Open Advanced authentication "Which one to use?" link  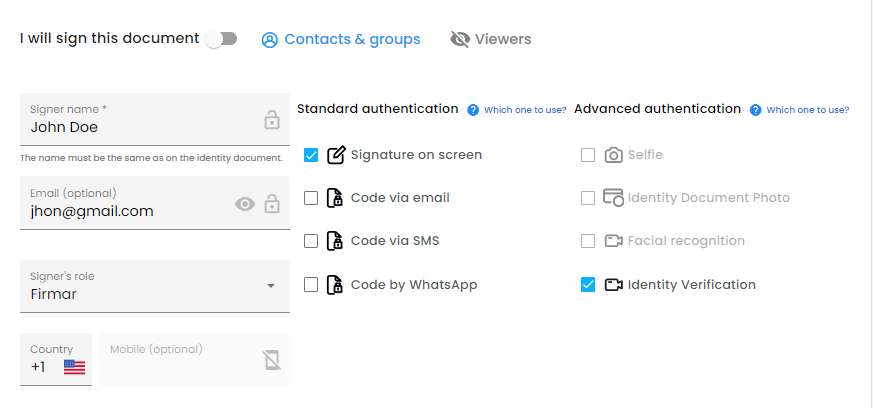click(807, 110)
